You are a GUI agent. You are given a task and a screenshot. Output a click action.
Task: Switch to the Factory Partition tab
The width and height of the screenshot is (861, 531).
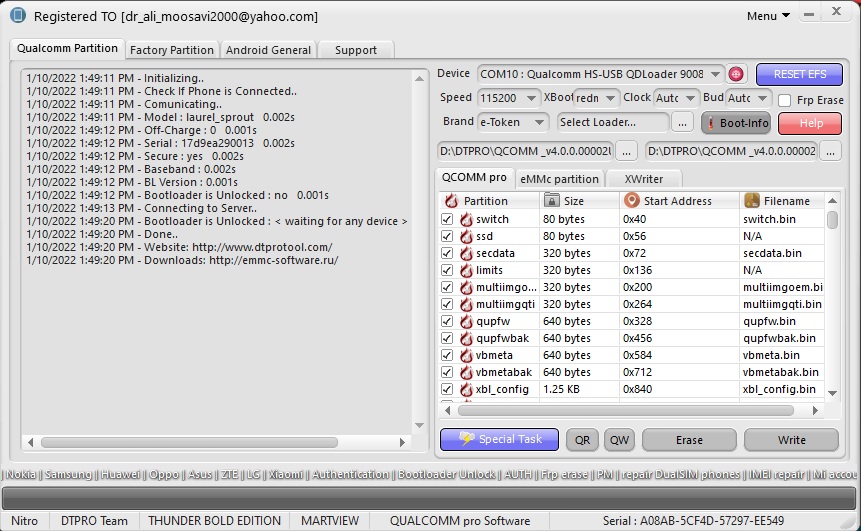(172, 50)
